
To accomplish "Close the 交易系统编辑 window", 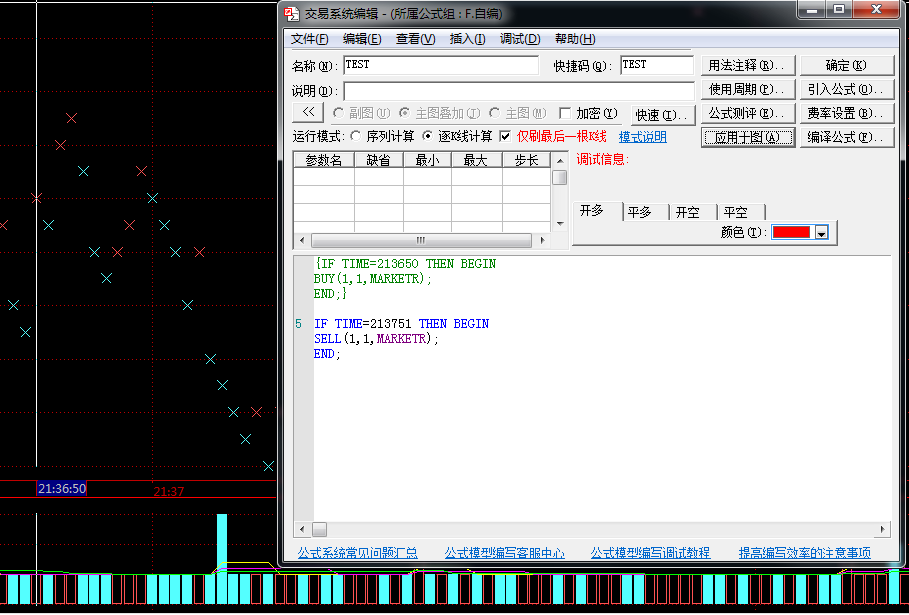I will (x=875, y=10).
